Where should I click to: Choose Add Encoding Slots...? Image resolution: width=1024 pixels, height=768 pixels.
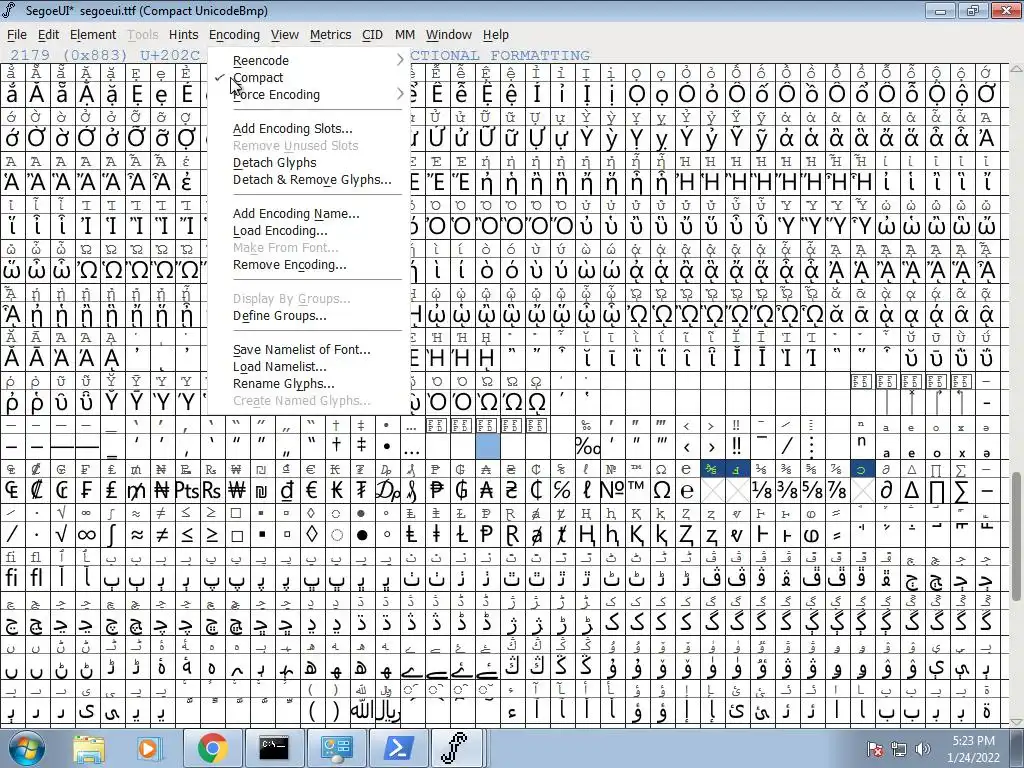(x=293, y=129)
